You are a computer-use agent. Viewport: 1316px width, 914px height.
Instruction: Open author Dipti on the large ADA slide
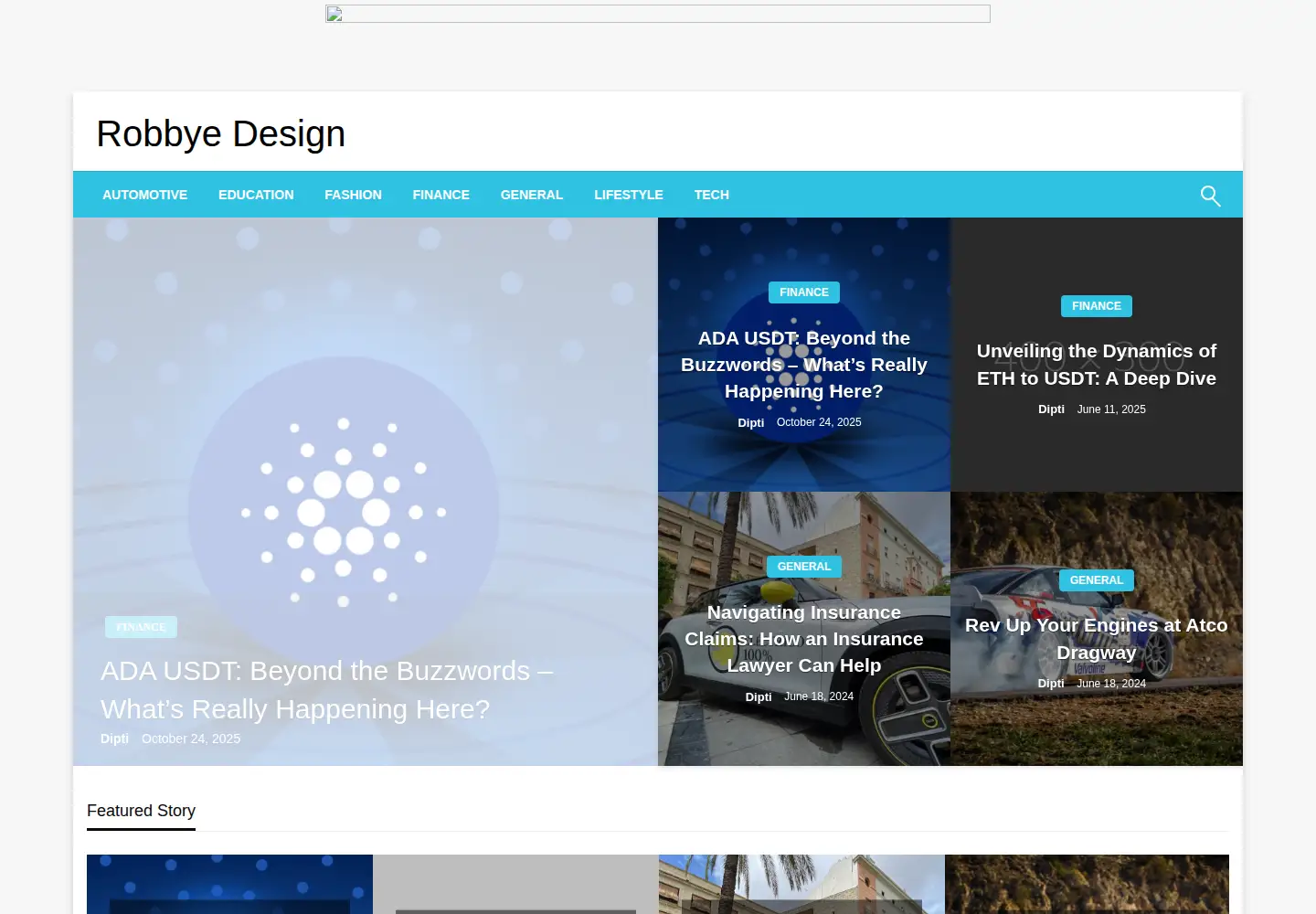tap(114, 739)
